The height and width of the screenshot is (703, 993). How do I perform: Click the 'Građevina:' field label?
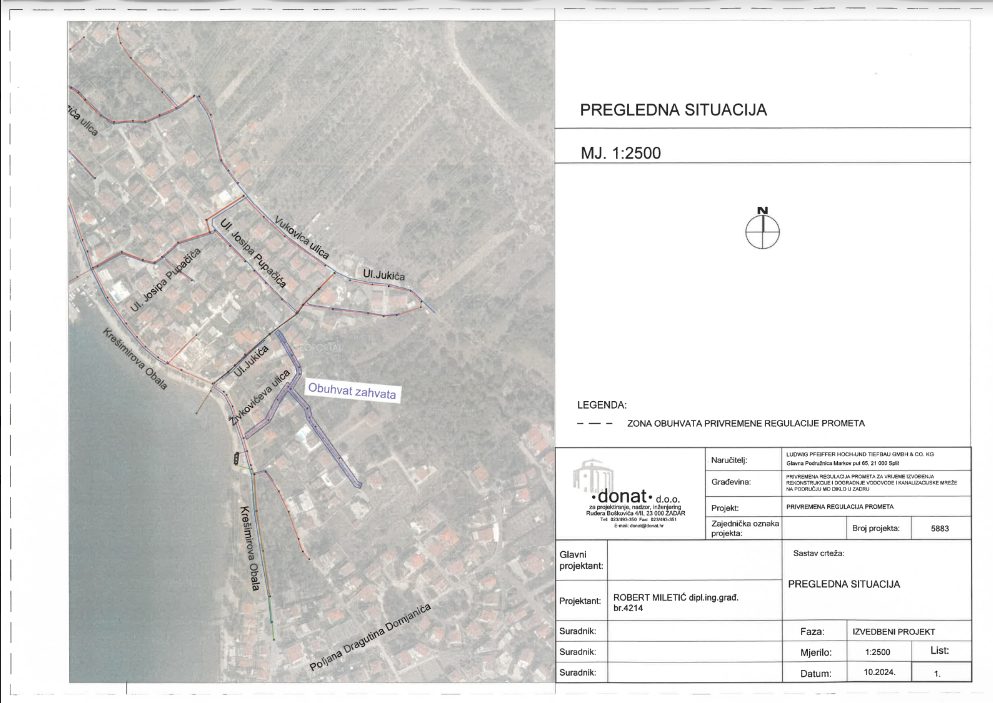point(730,482)
